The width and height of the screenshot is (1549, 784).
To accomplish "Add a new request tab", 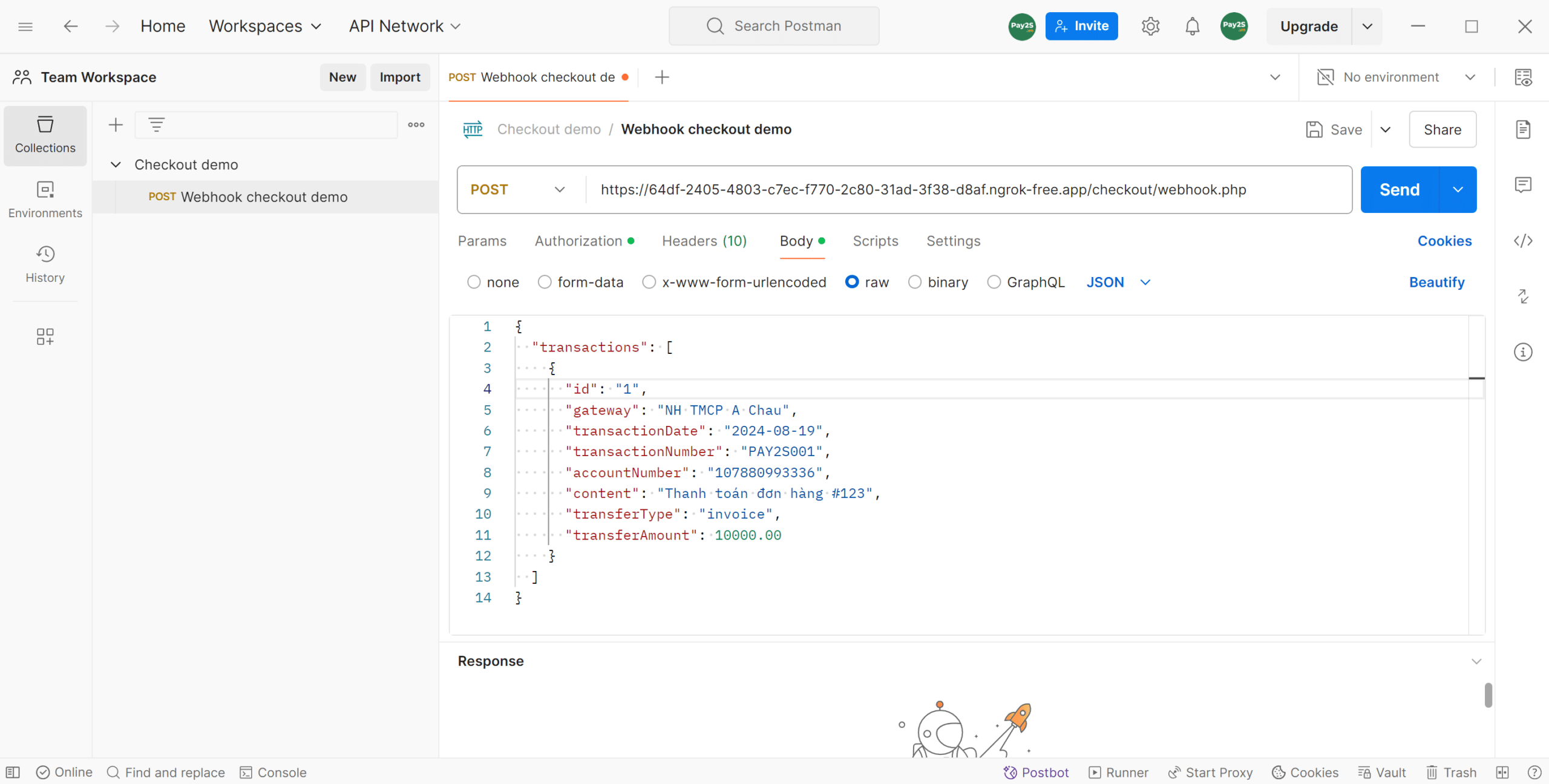I will pos(662,77).
